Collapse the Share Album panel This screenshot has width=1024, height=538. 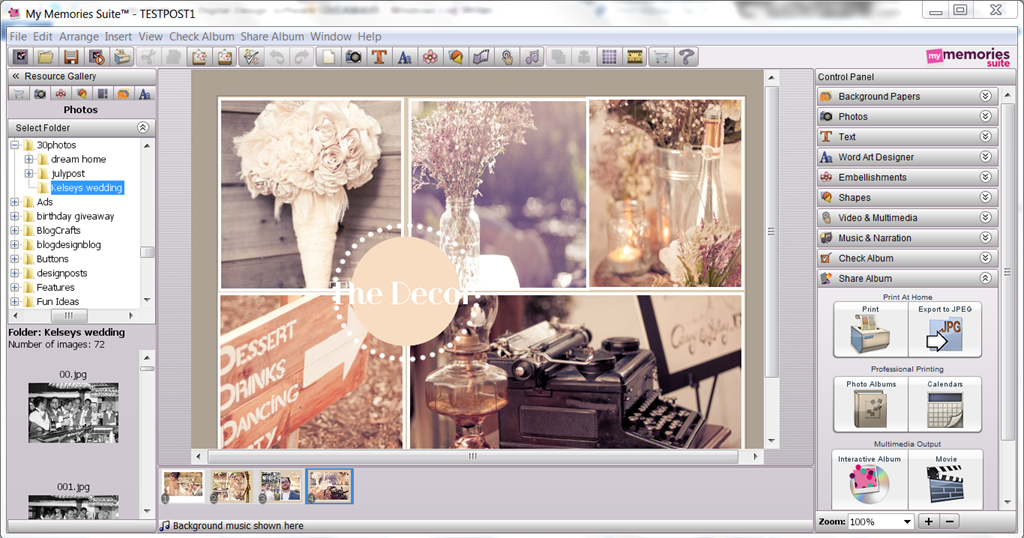click(985, 278)
